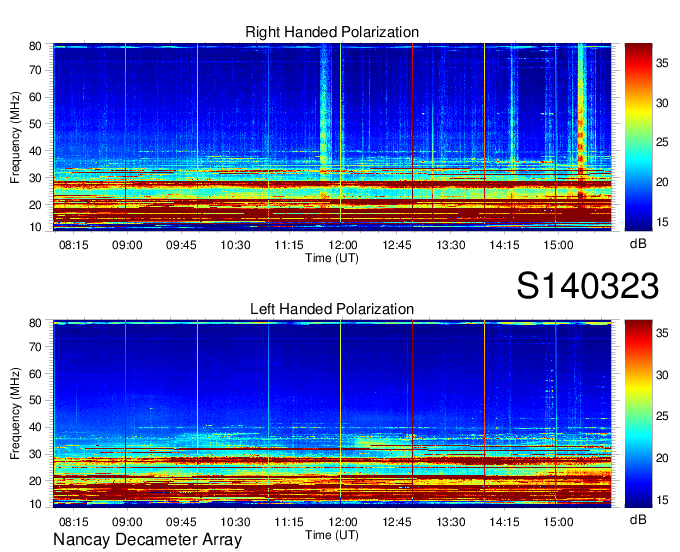This screenshot has width=680, height=552.
Task: Click the 20 value on Left Handed color bar
Action: 662,458
